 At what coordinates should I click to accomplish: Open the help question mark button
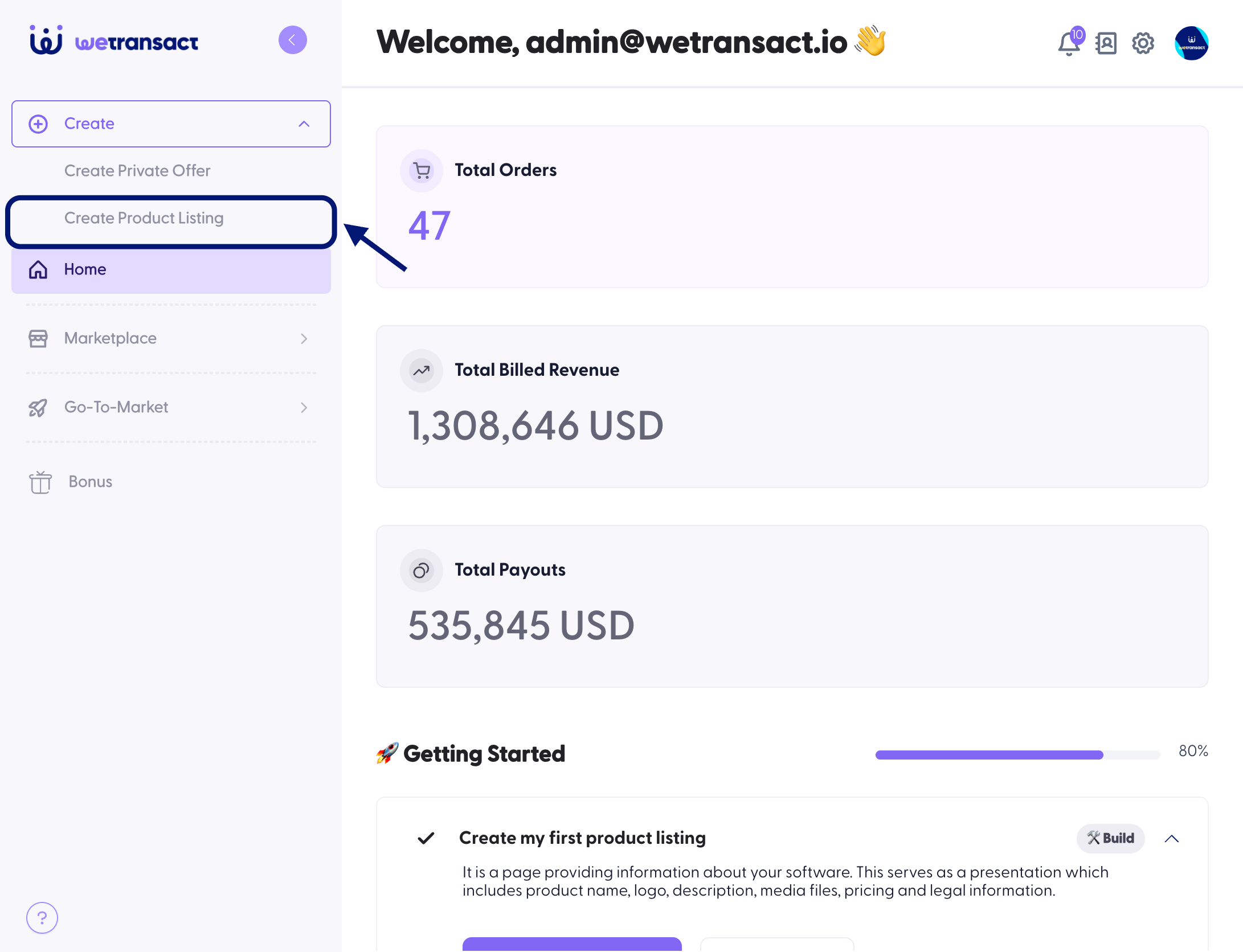(x=42, y=917)
